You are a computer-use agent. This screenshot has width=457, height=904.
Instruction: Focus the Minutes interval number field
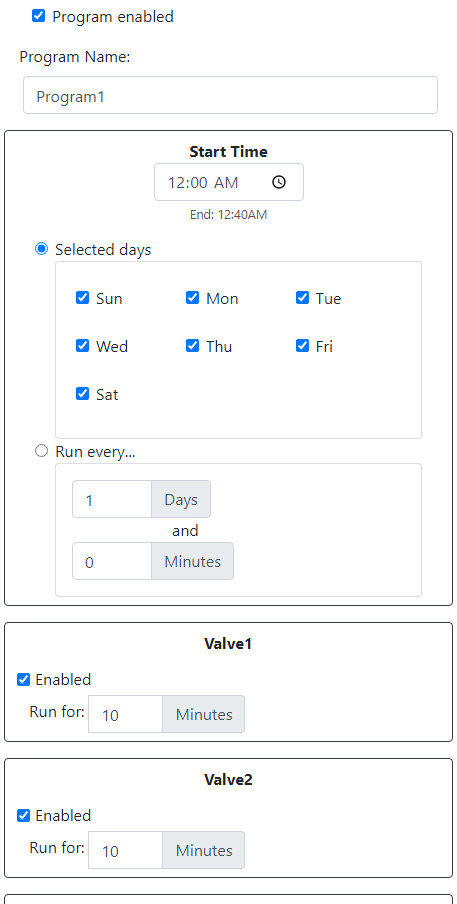point(112,561)
